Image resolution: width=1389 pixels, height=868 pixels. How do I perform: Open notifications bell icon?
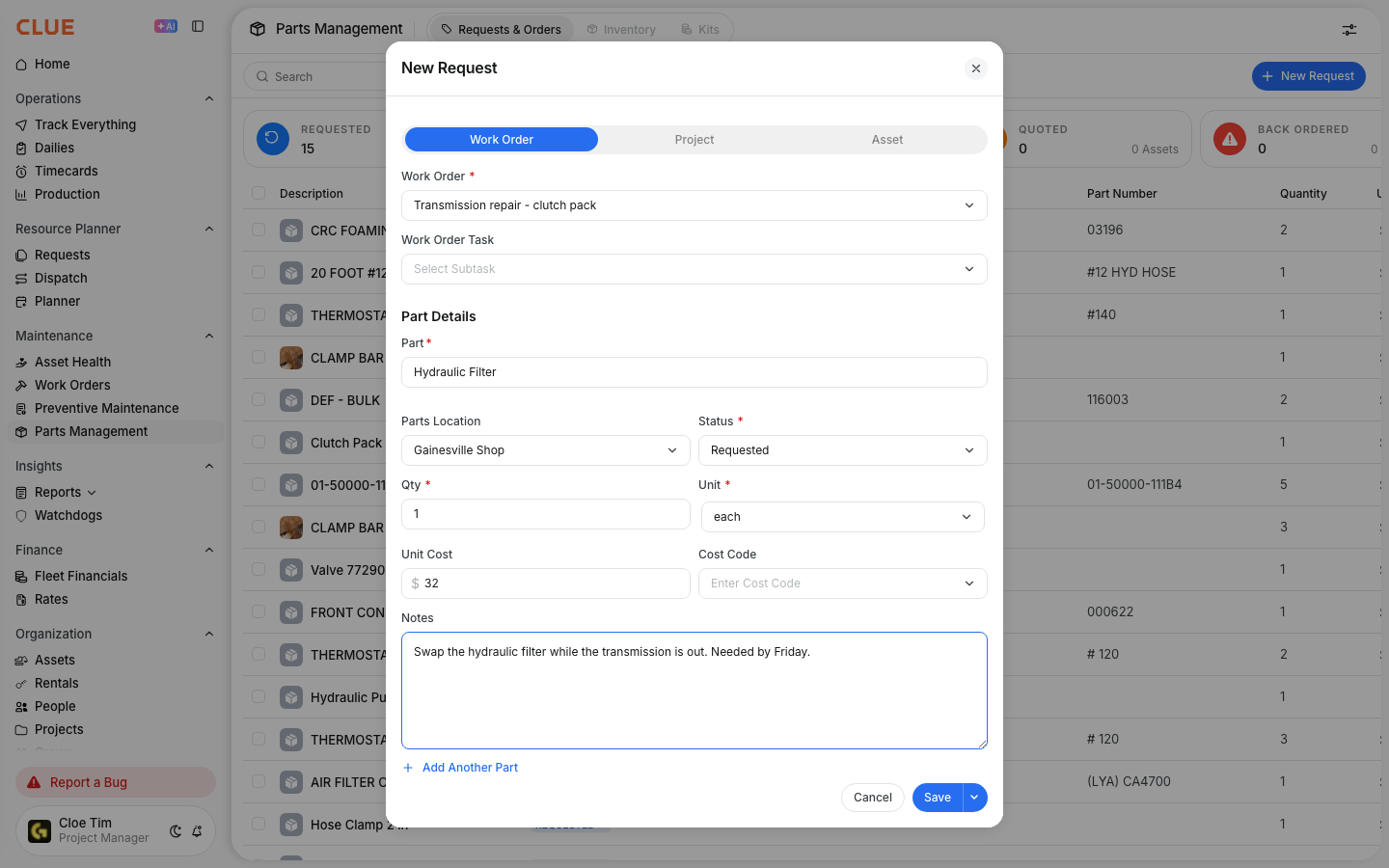197,830
